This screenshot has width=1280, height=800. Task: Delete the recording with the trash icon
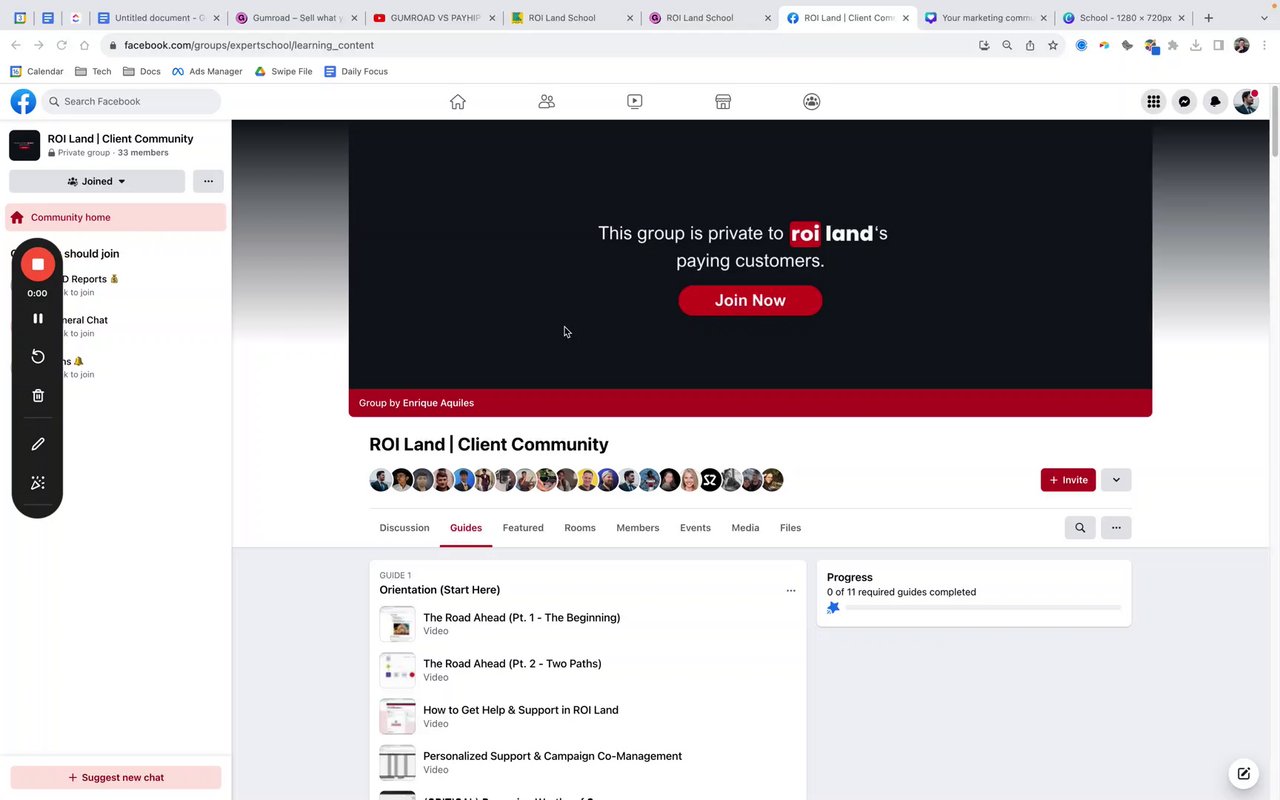tap(38, 396)
